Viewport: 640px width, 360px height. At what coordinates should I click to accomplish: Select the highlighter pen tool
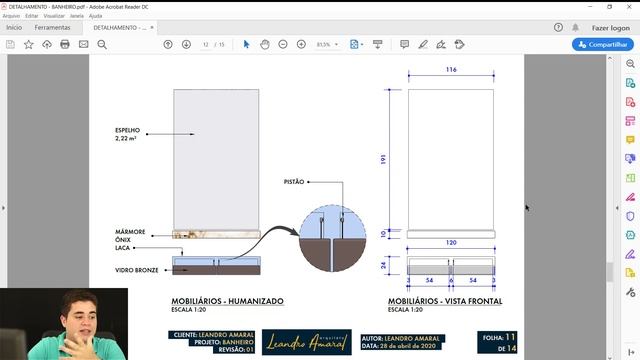click(423, 44)
